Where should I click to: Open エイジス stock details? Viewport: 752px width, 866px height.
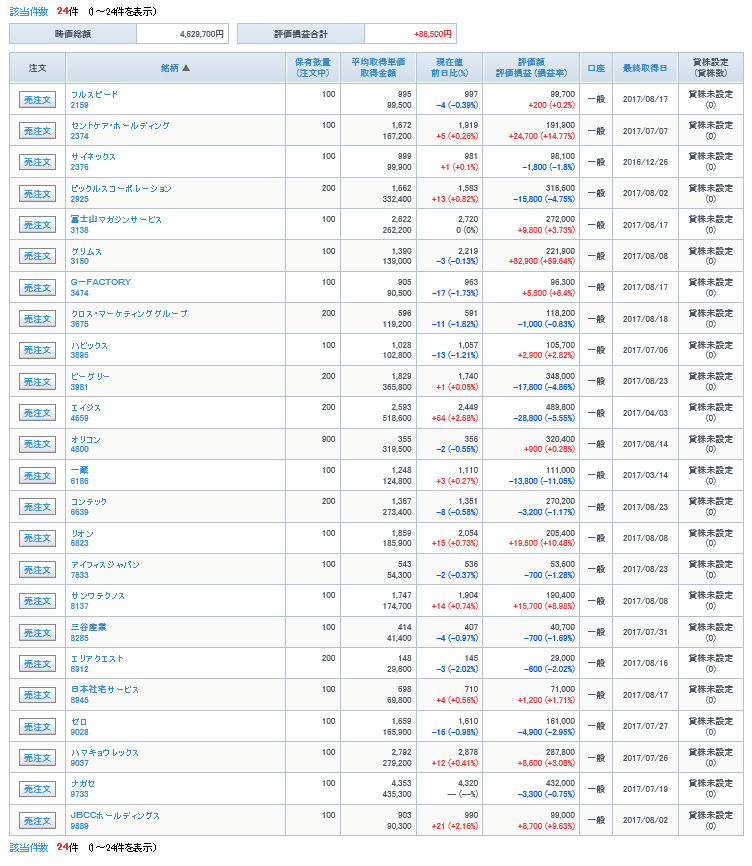point(86,408)
